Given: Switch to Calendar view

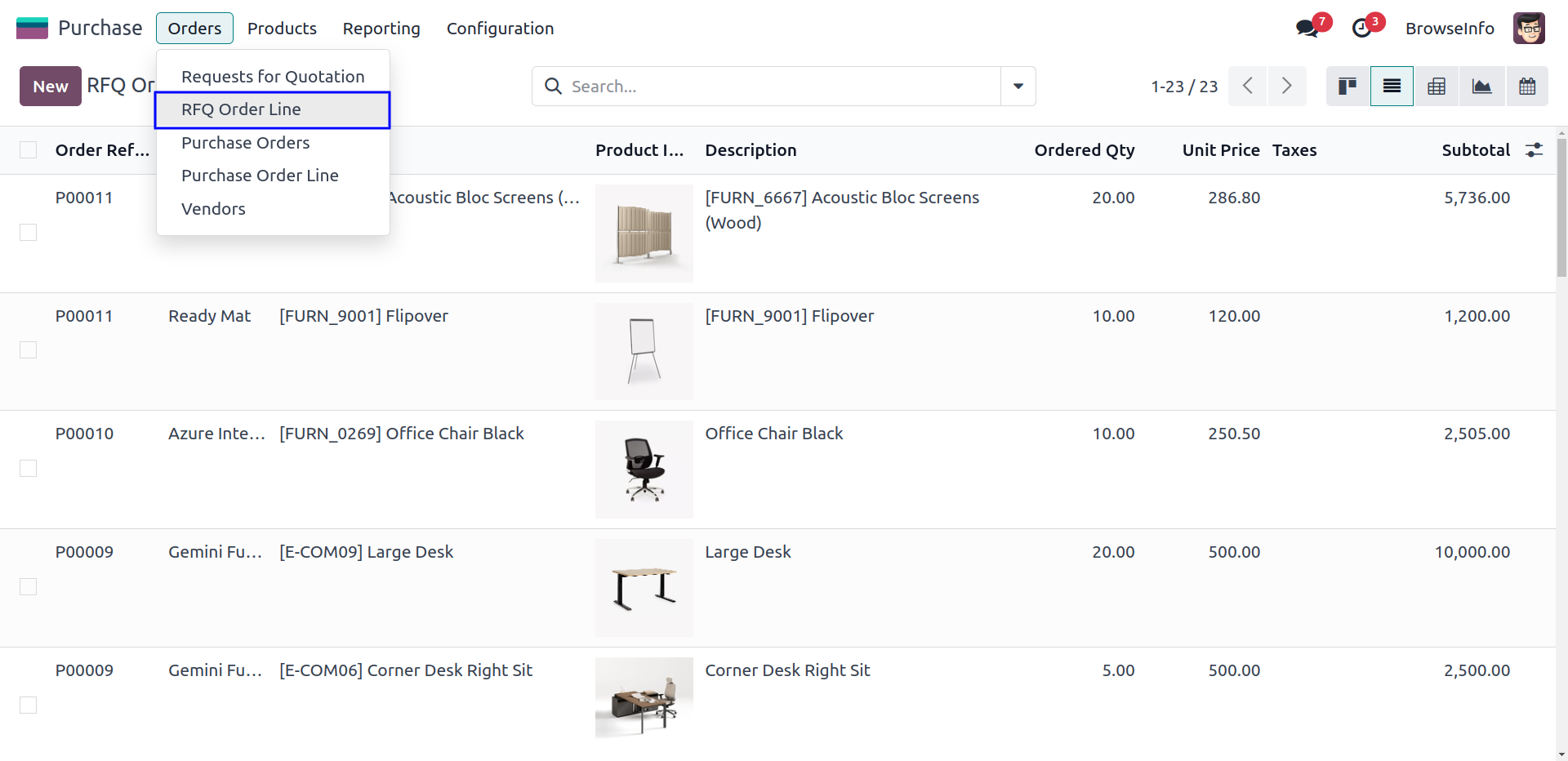Looking at the screenshot, I should point(1526,86).
